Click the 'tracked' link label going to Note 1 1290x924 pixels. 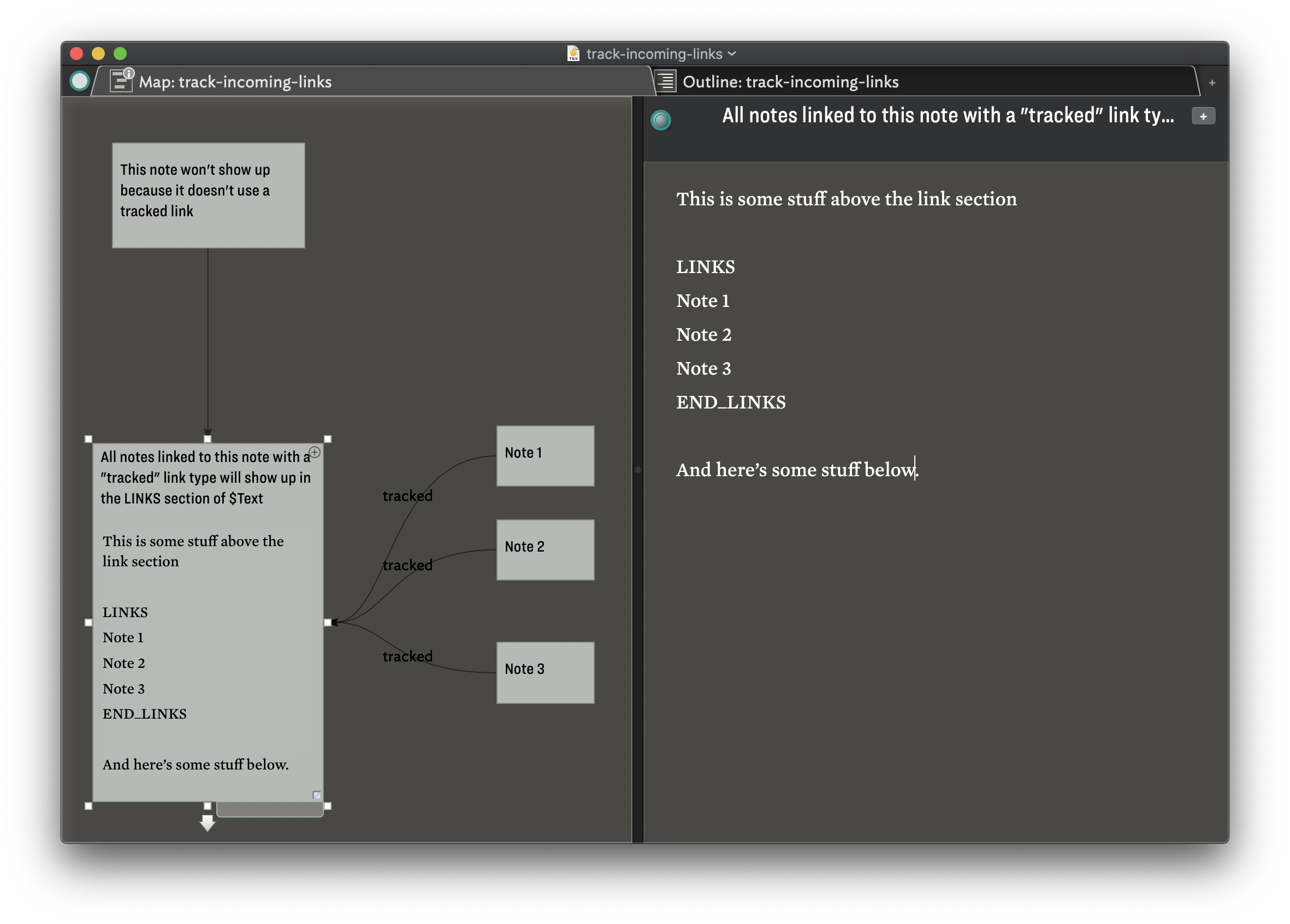(x=407, y=496)
